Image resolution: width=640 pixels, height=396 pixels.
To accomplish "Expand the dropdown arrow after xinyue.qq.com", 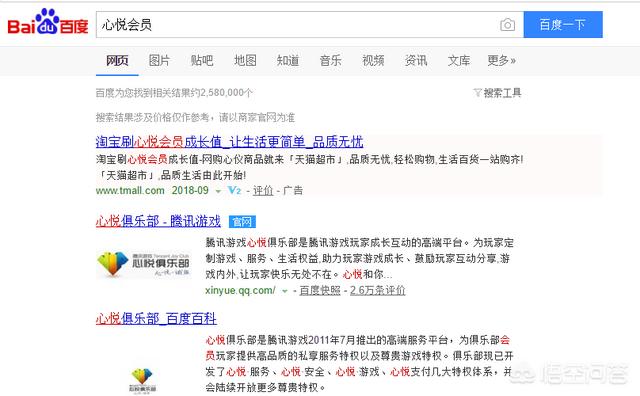I will point(284,291).
